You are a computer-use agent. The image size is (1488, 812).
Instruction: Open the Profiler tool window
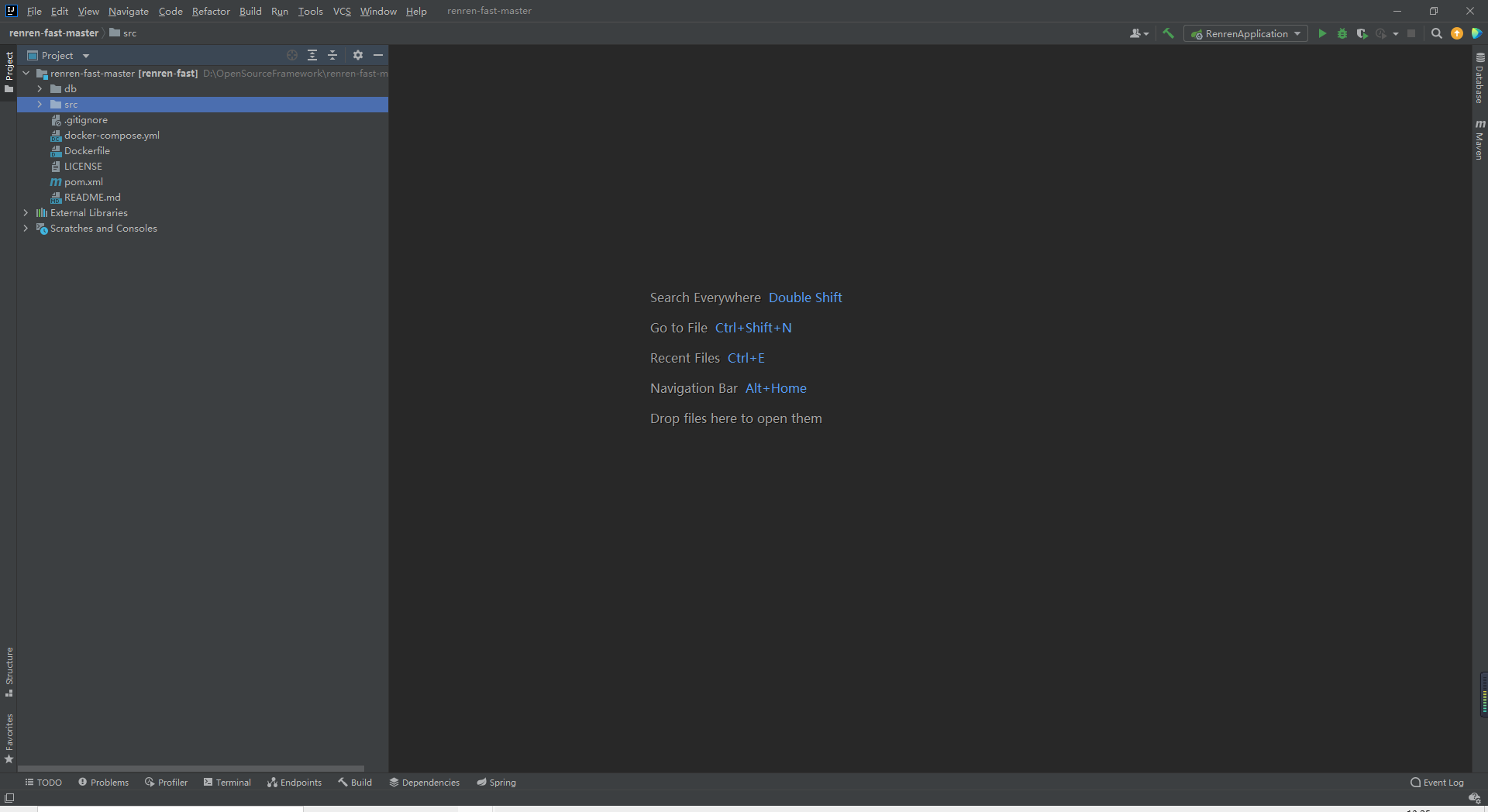click(166, 782)
